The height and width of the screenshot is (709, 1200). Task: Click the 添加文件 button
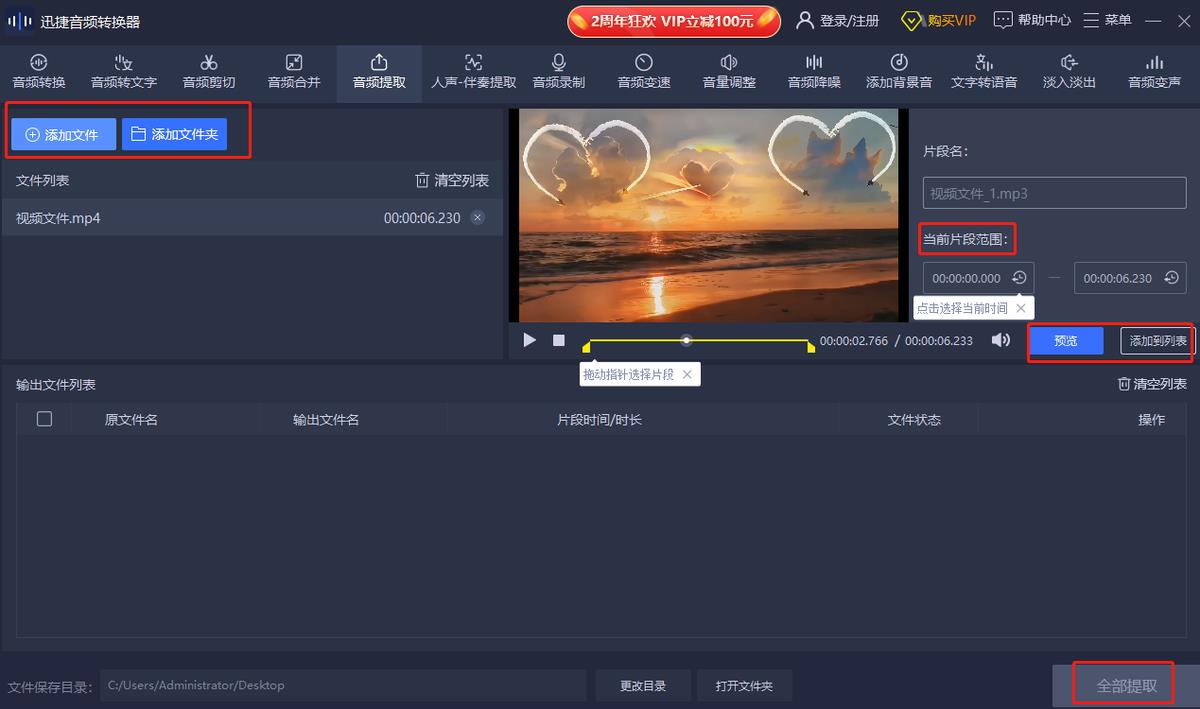63,134
